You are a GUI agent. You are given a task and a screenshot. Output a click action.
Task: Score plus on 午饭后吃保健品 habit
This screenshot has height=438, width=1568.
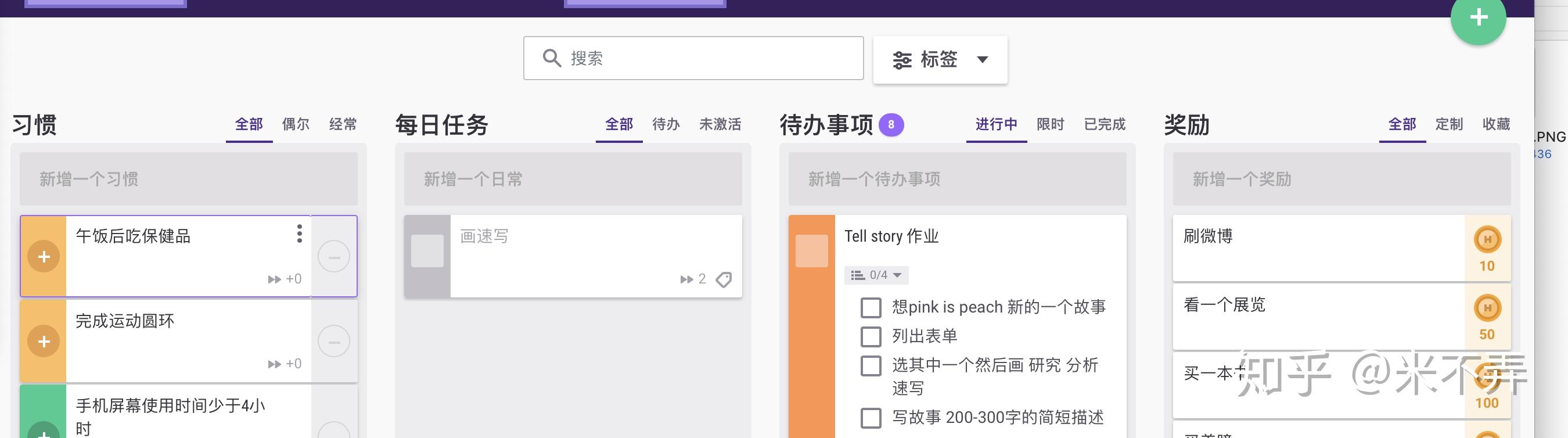click(44, 256)
